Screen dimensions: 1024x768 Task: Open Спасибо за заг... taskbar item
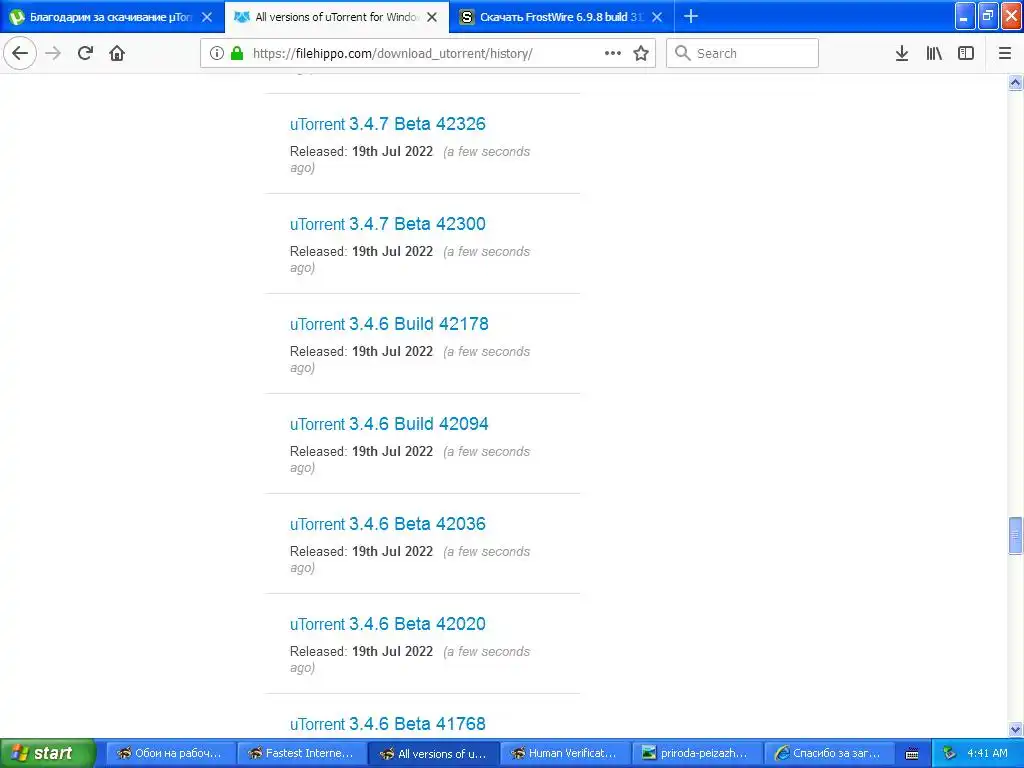pos(828,753)
